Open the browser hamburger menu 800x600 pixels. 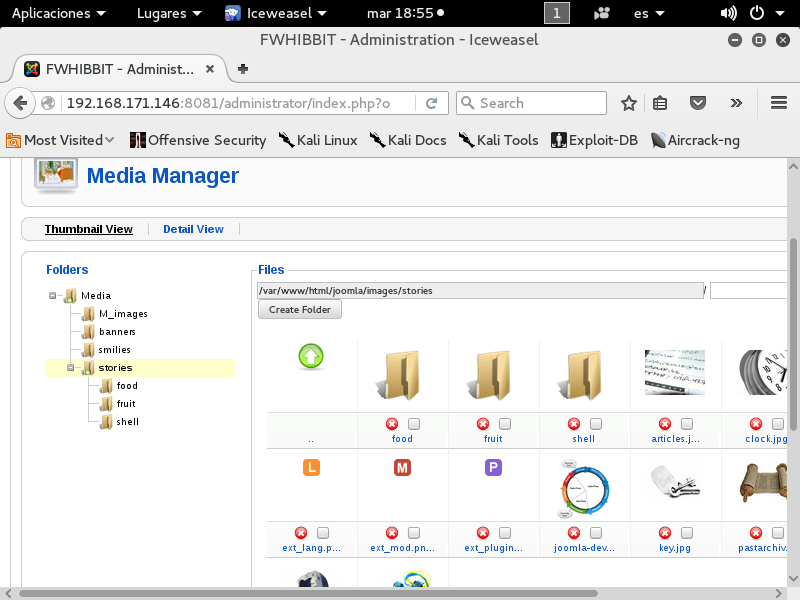click(x=779, y=103)
